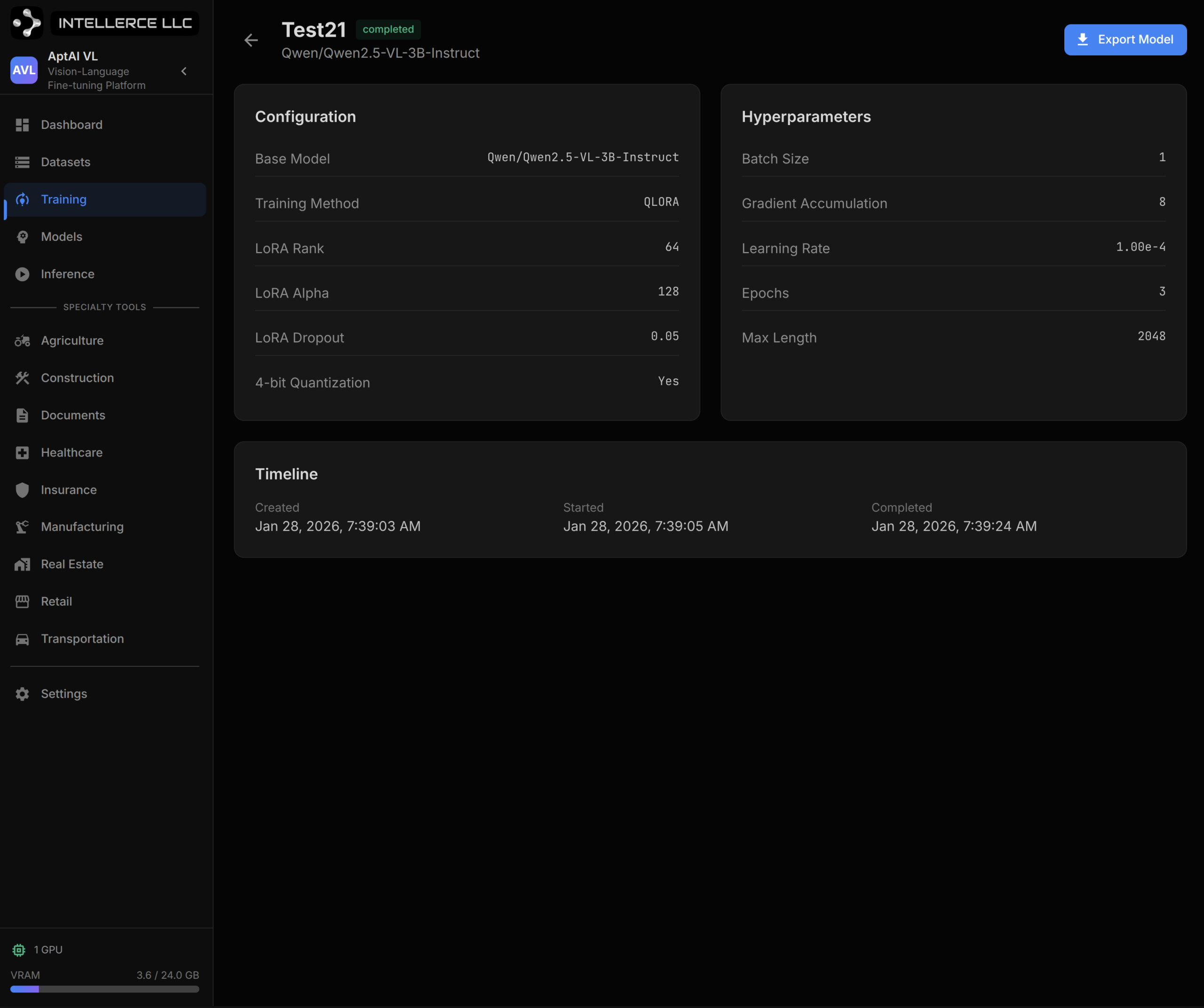The height and width of the screenshot is (1008, 1204).
Task: Click the Dashboard grid icon
Action: pyautogui.click(x=23, y=125)
